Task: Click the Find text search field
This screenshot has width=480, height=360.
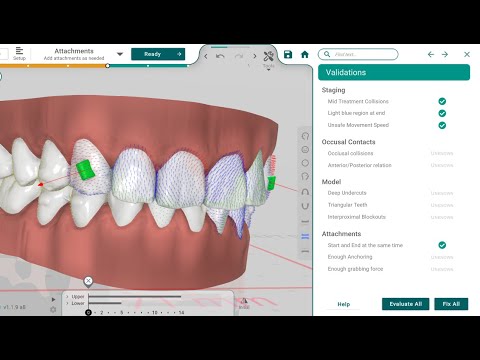Action: click(x=358, y=54)
